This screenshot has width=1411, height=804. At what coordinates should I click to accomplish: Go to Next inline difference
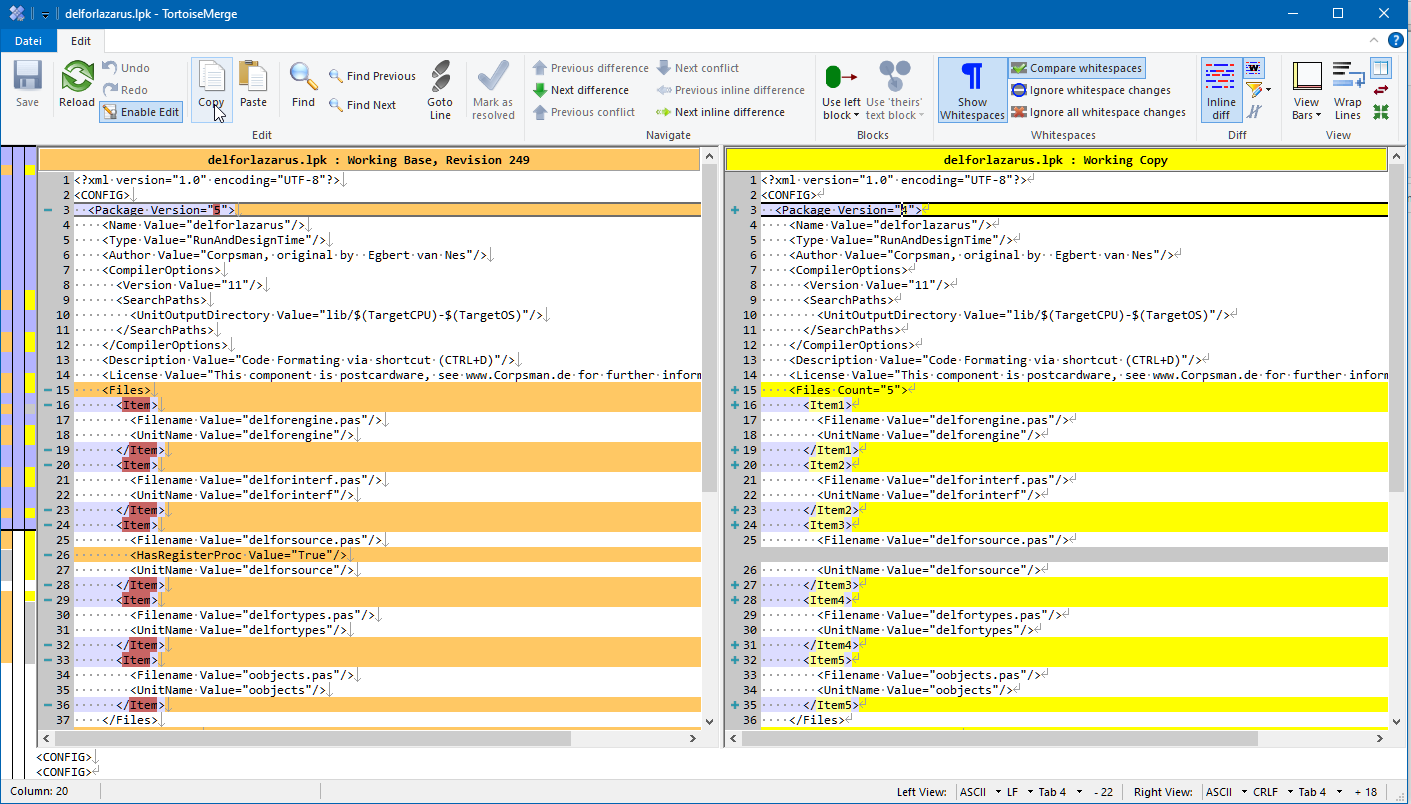coord(720,112)
